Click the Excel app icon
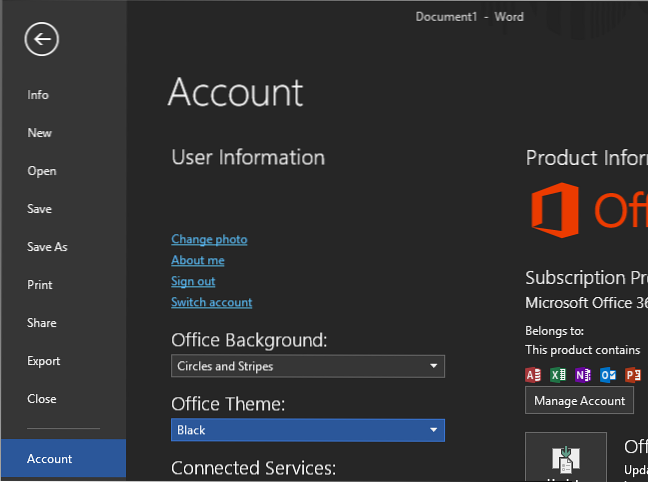648x482 pixels. point(558,375)
